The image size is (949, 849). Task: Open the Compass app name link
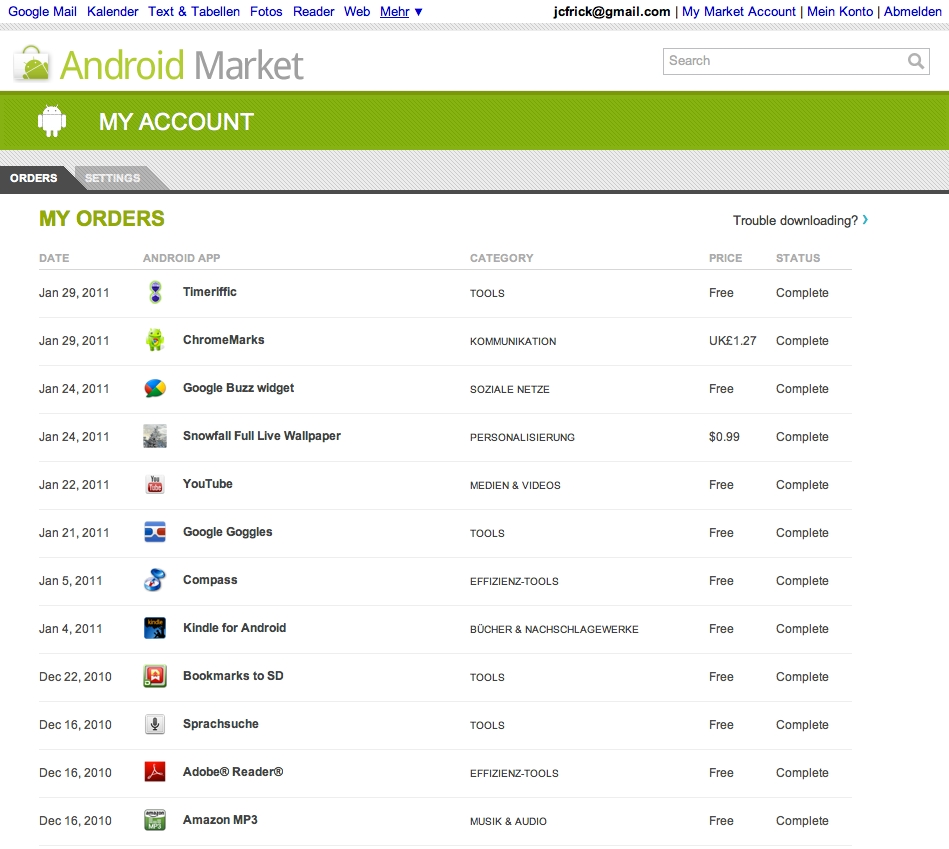210,580
